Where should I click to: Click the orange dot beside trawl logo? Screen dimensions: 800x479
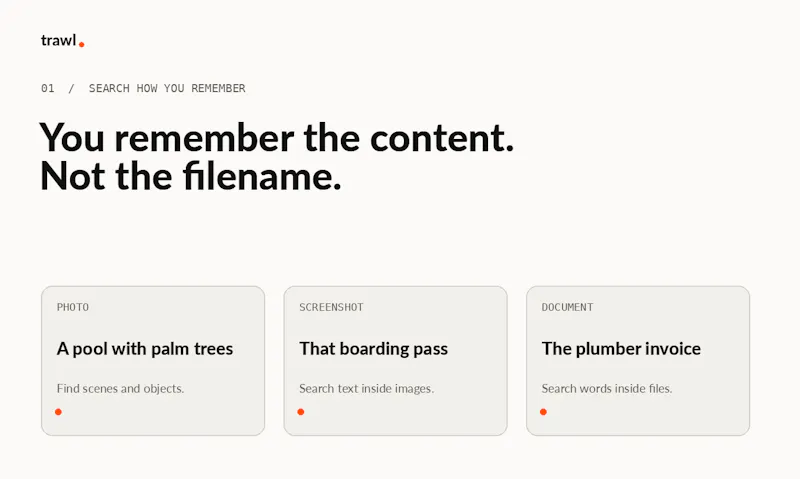coord(82,45)
